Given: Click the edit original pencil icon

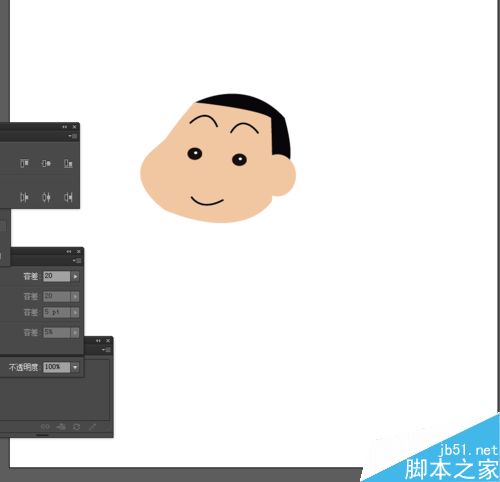Looking at the screenshot, I should click(92, 427).
